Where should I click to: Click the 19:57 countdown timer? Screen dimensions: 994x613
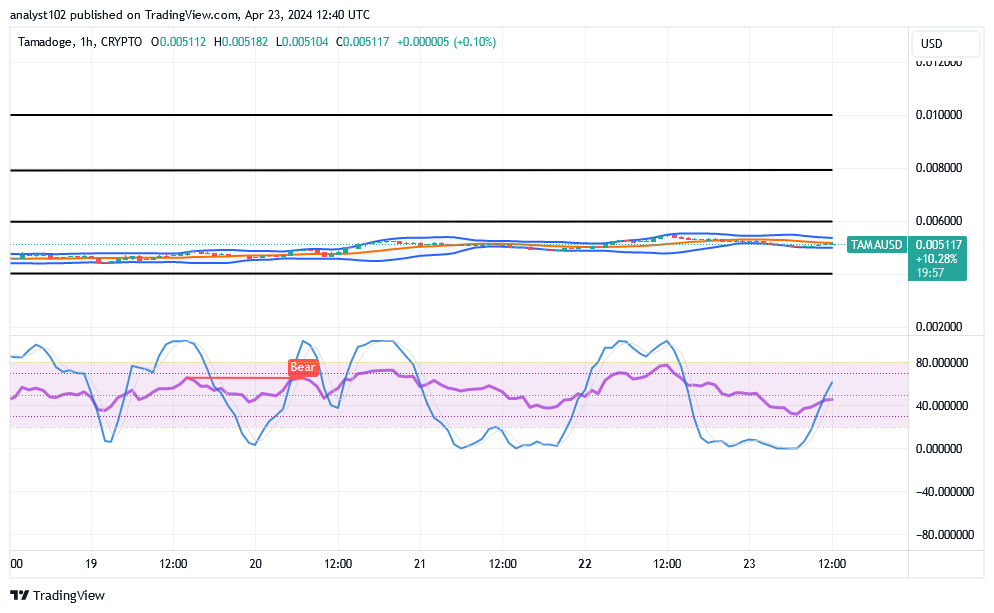click(930, 273)
